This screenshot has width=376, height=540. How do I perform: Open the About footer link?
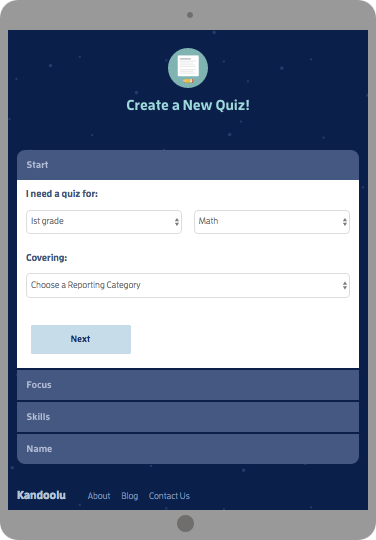(99, 496)
